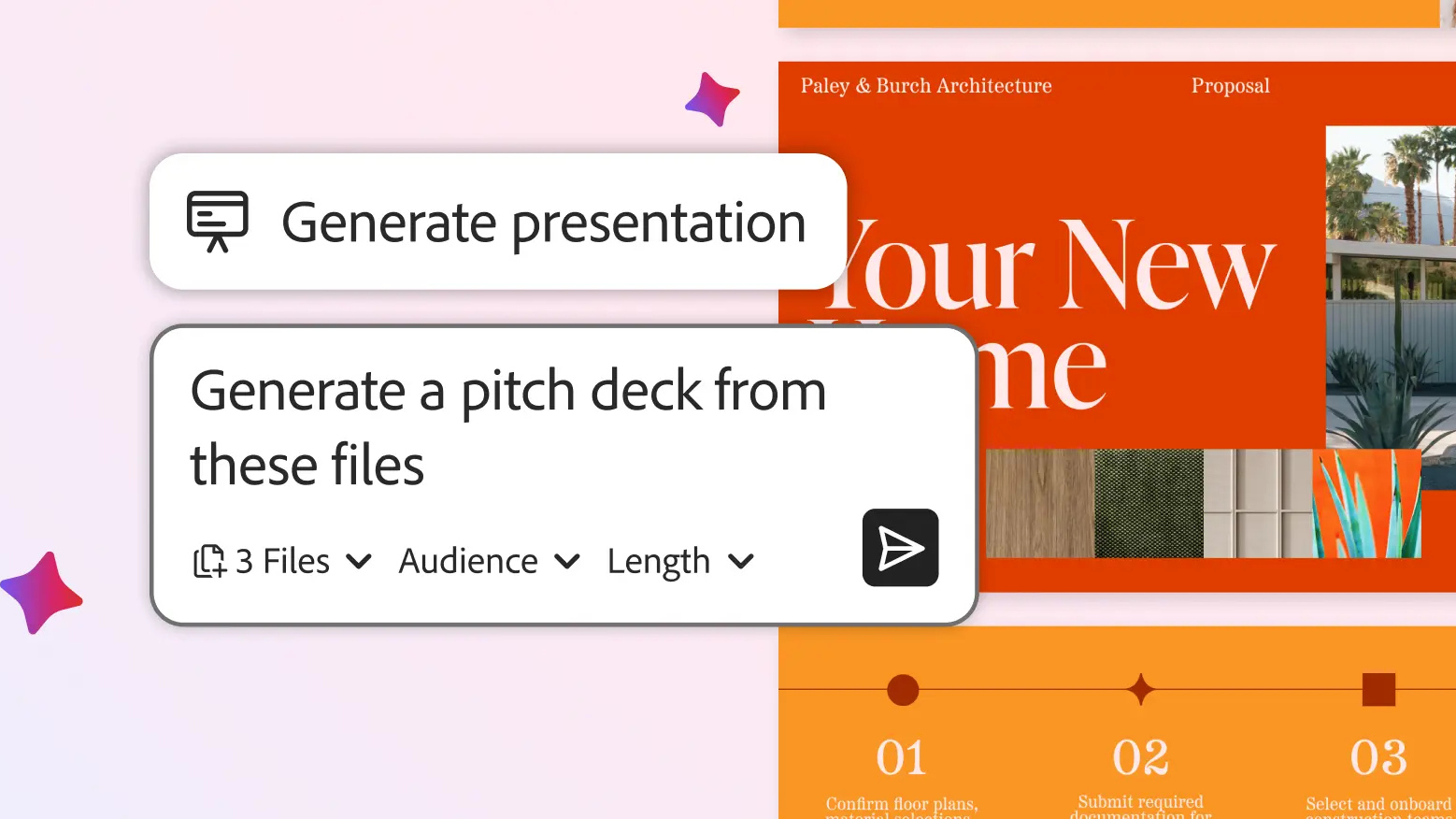Pick the green fabric material swatch
1456x819 pixels.
pos(1149,504)
